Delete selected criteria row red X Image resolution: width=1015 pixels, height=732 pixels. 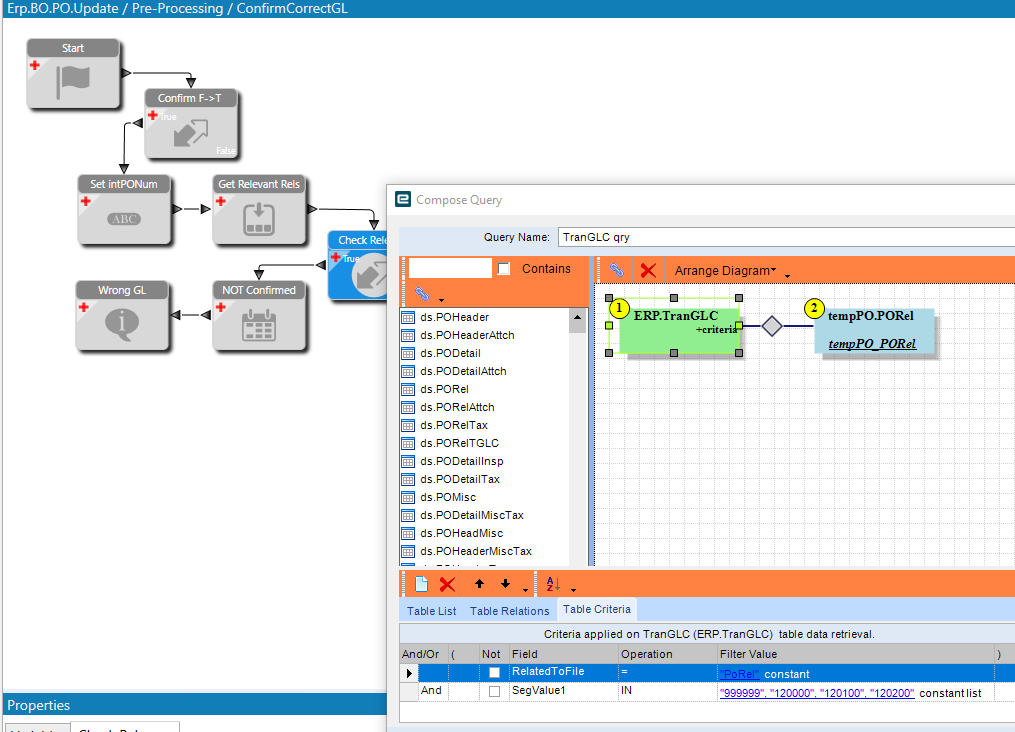coord(447,584)
